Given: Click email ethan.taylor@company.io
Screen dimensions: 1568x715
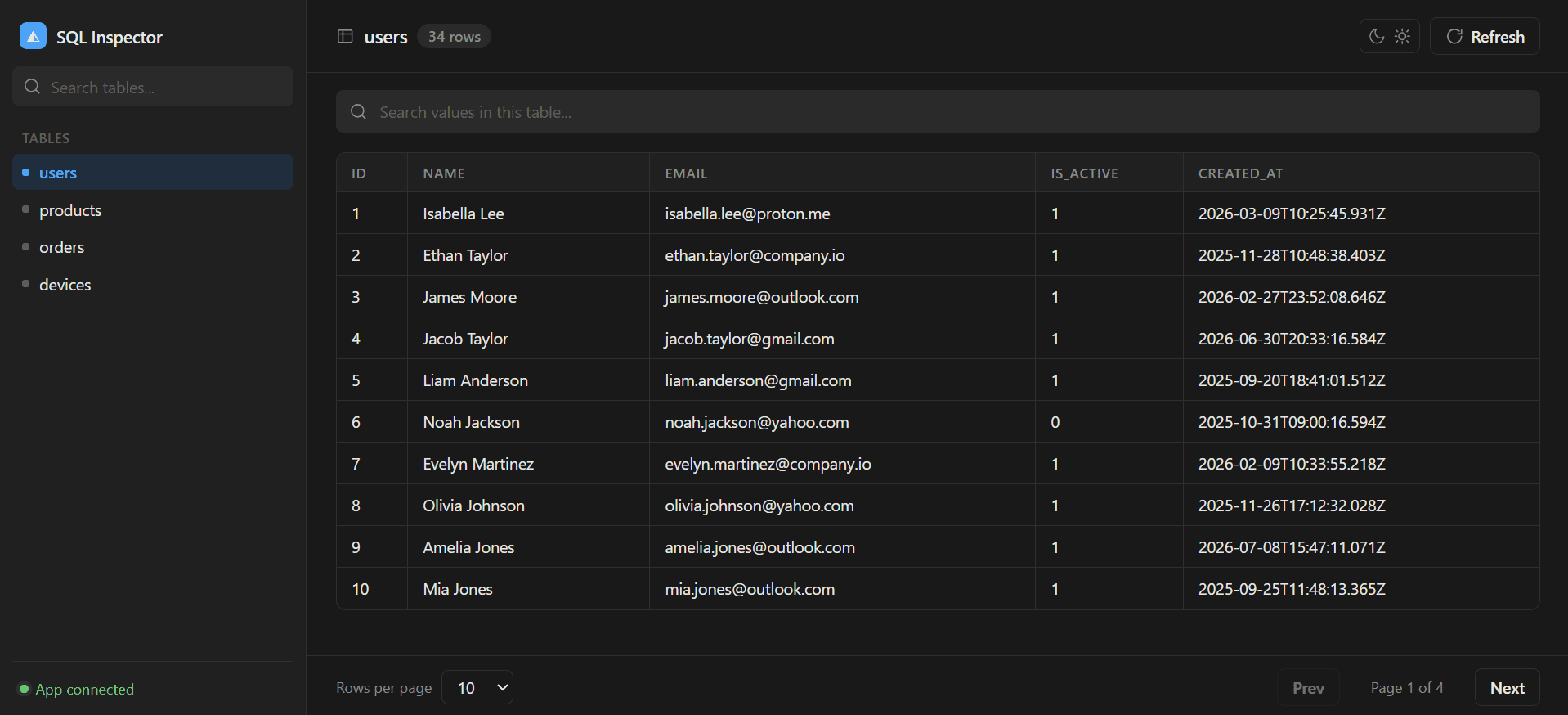Looking at the screenshot, I should pos(755,255).
